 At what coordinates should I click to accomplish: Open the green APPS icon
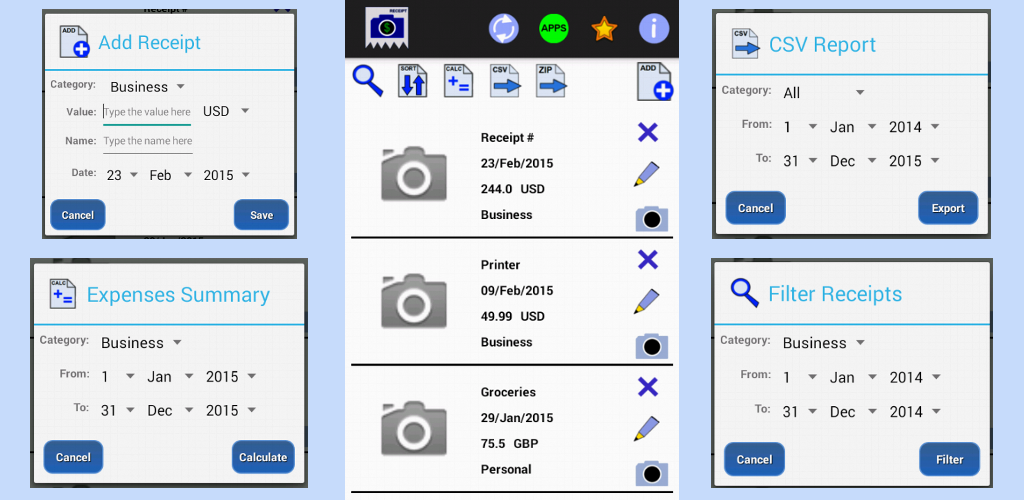click(553, 28)
